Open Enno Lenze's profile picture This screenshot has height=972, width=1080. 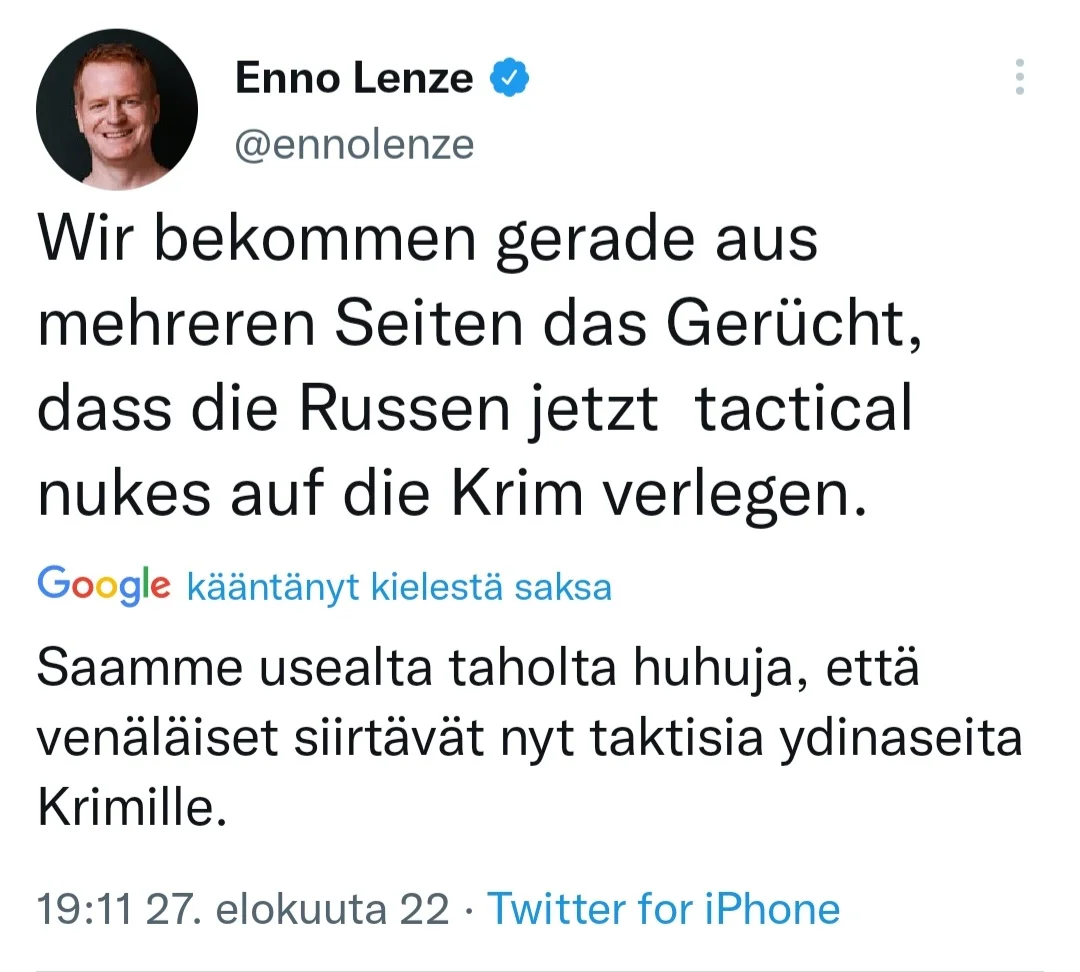pyautogui.click(x=116, y=108)
